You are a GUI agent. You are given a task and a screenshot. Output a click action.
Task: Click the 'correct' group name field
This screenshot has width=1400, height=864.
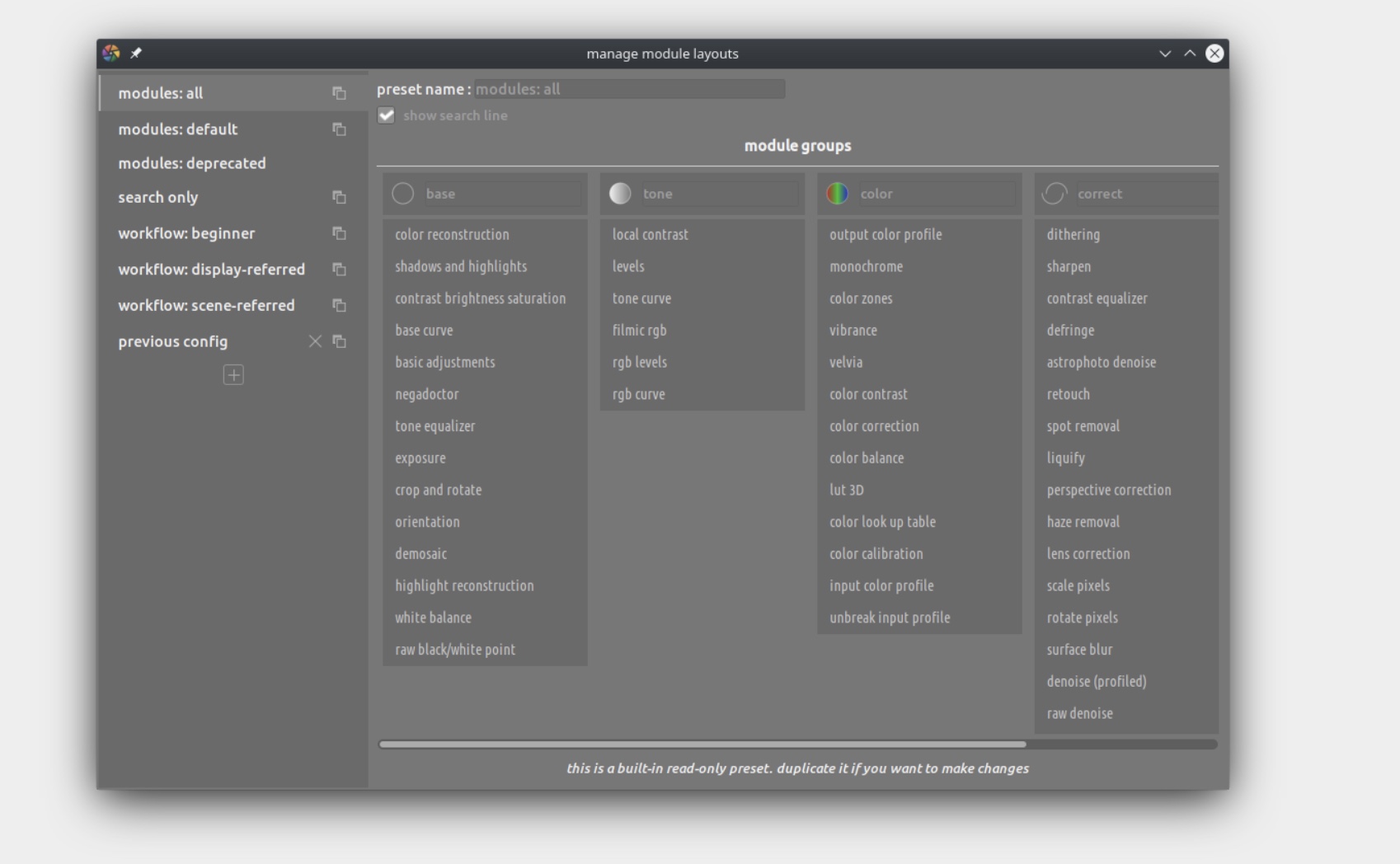(1146, 194)
